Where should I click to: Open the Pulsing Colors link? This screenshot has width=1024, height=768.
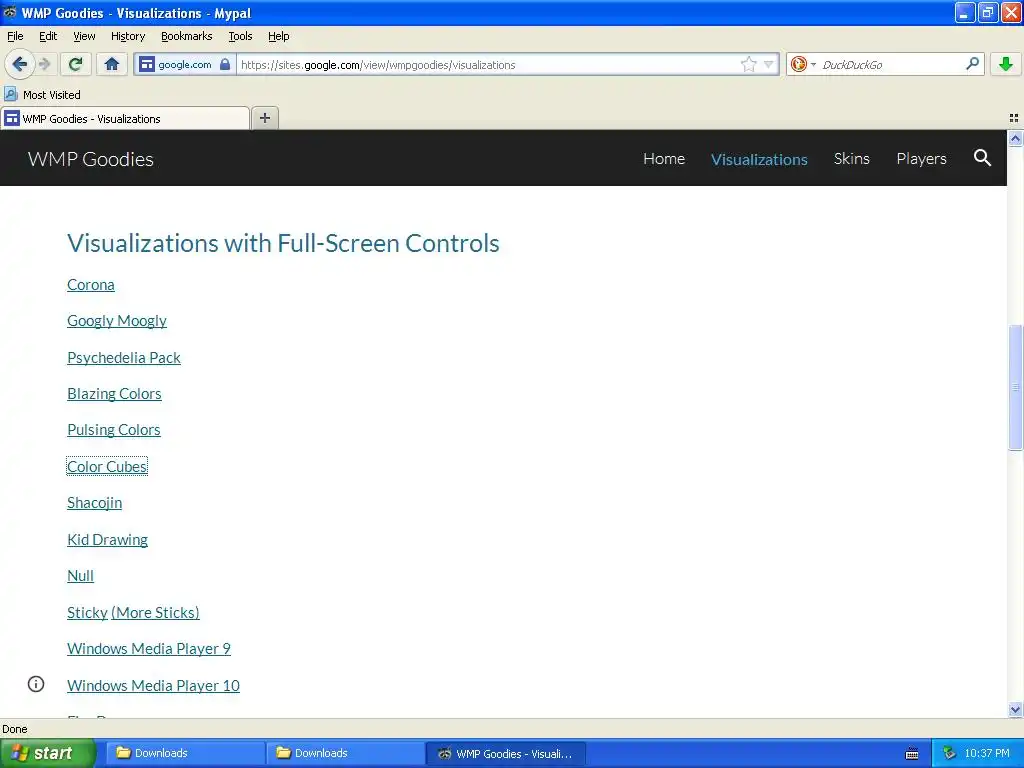tap(114, 430)
